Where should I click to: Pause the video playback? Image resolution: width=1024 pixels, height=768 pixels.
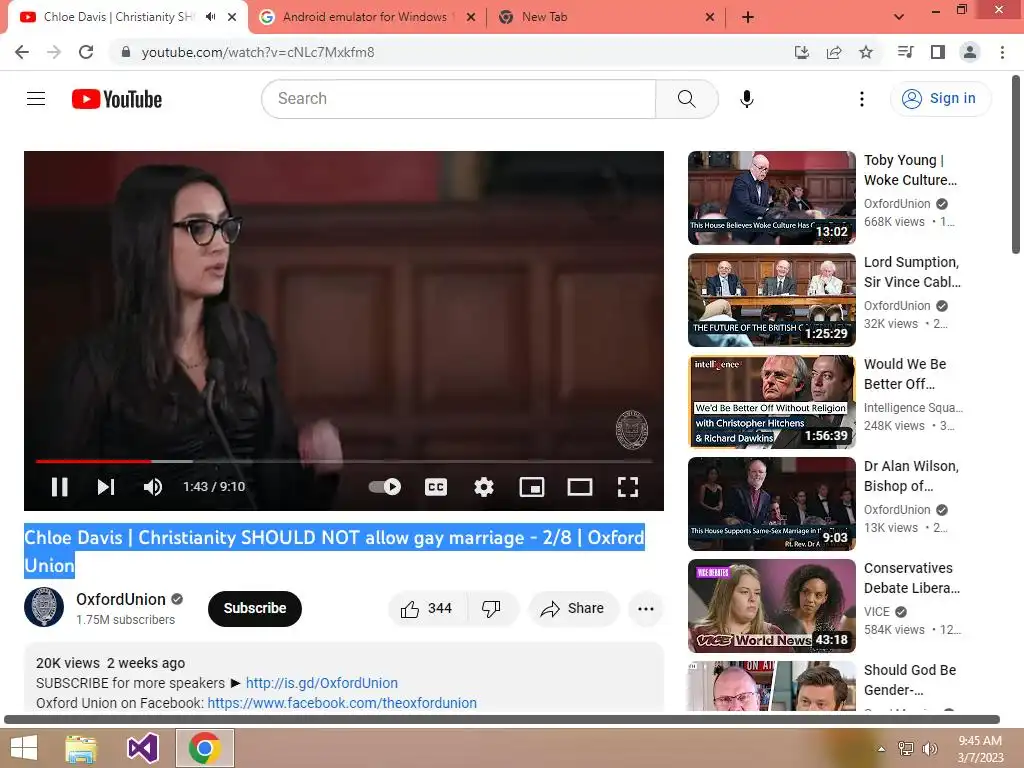(59, 487)
